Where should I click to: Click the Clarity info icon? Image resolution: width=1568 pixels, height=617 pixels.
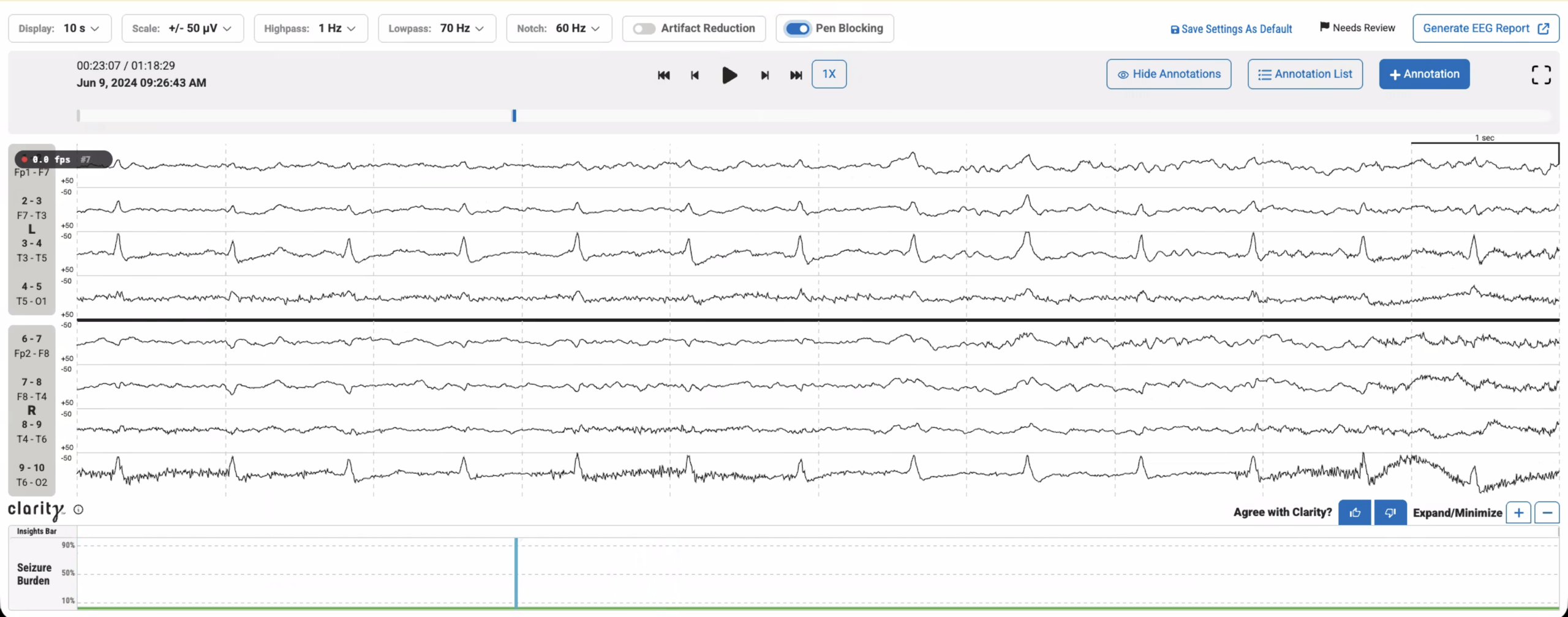pyautogui.click(x=78, y=509)
